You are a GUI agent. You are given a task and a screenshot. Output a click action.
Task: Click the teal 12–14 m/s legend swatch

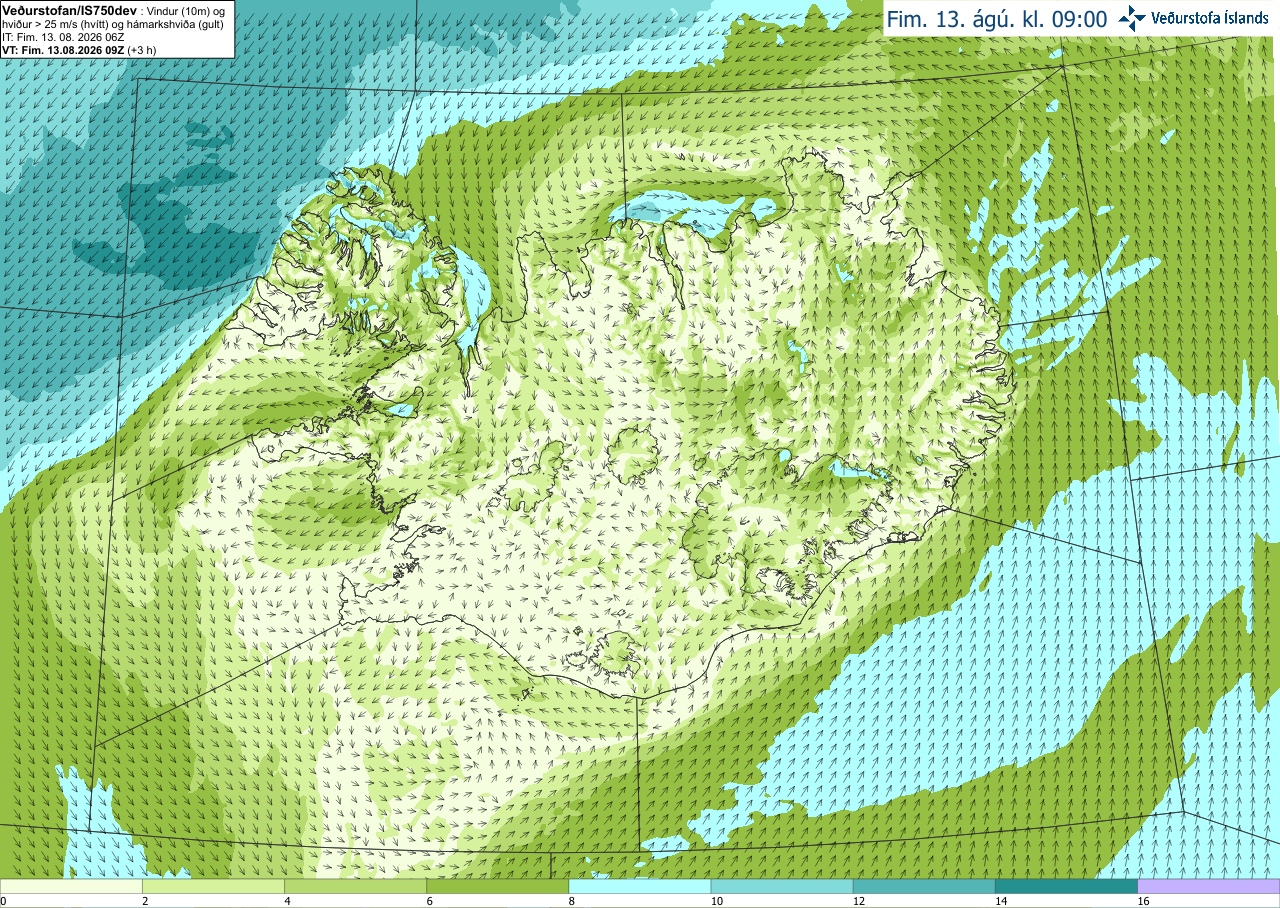[924, 886]
